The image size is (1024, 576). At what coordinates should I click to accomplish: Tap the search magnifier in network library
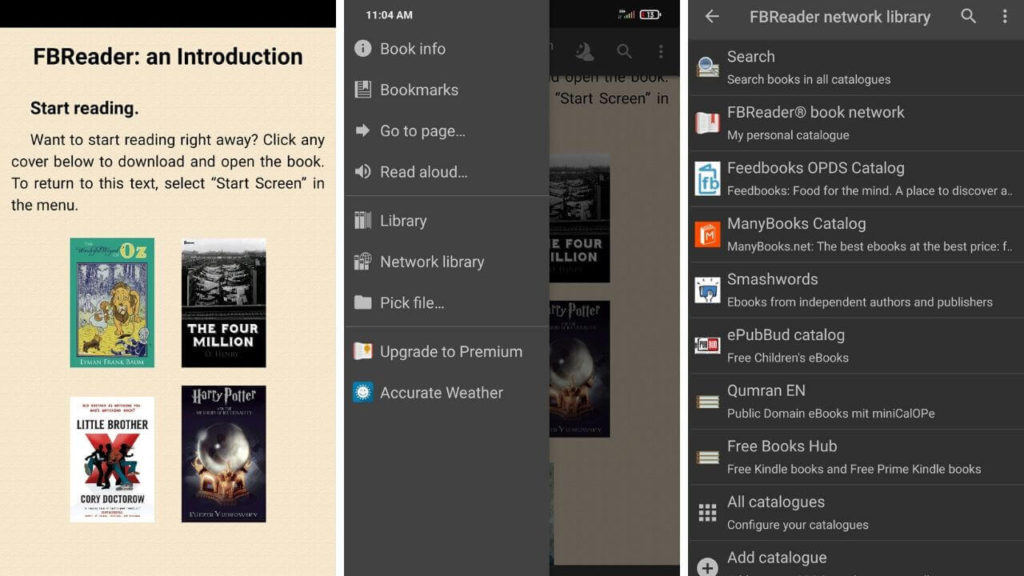click(x=968, y=17)
